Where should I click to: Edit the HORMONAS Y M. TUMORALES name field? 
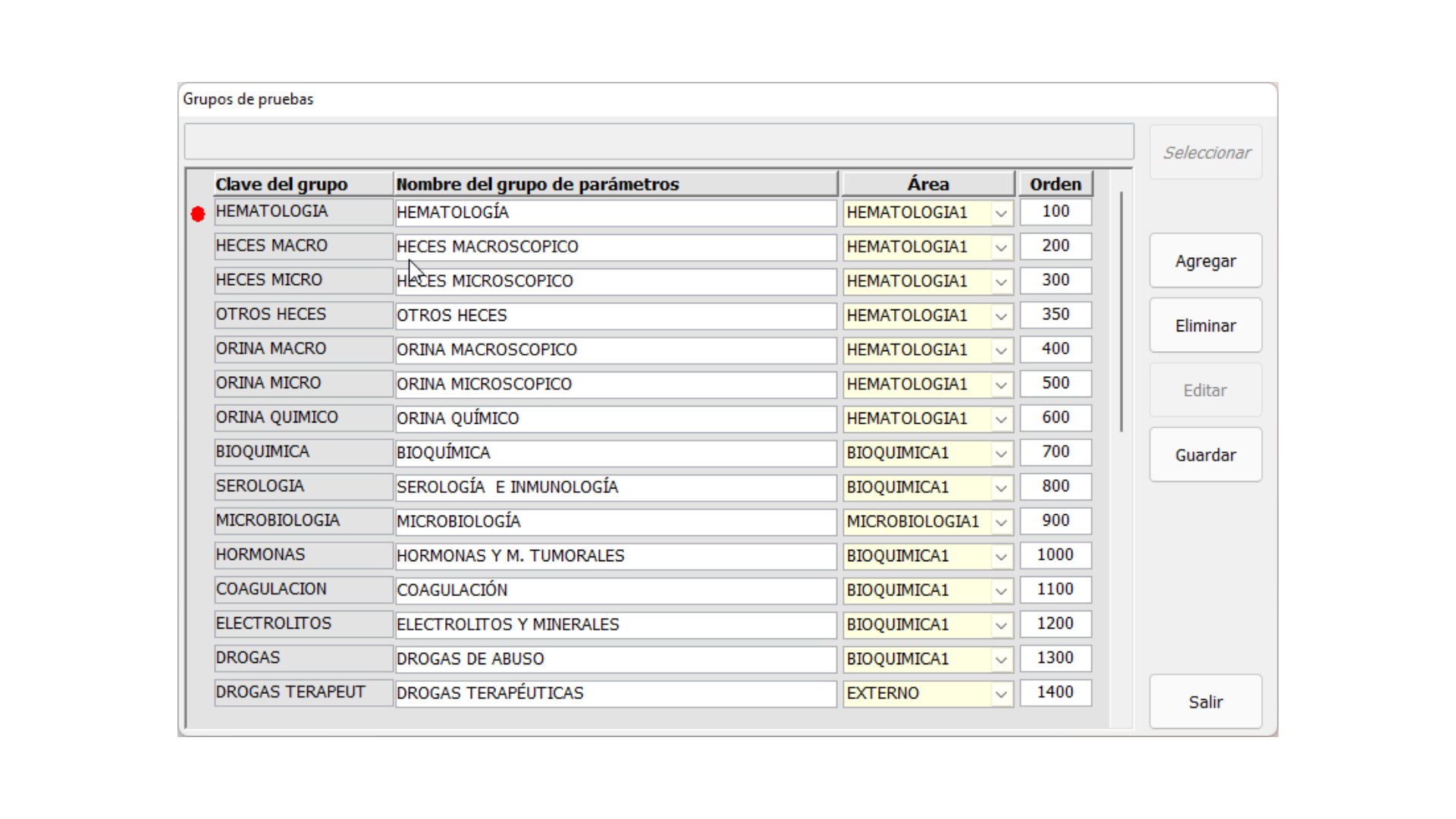click(x=614, y=556)
